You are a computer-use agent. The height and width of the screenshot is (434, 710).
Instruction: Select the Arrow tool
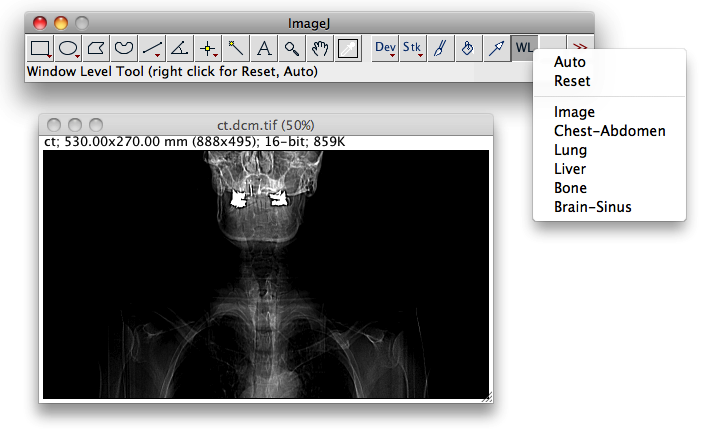(496, 48)
